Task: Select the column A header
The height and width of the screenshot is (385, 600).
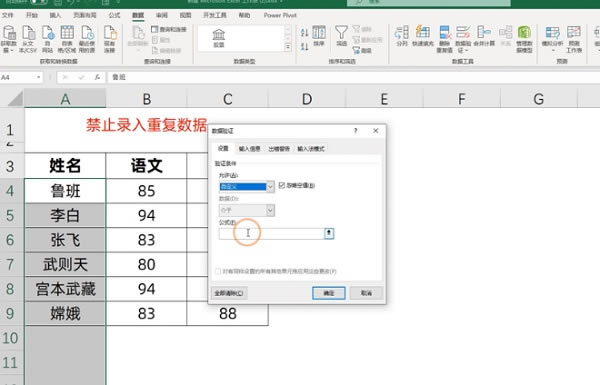Action: (x=65, y=99)
